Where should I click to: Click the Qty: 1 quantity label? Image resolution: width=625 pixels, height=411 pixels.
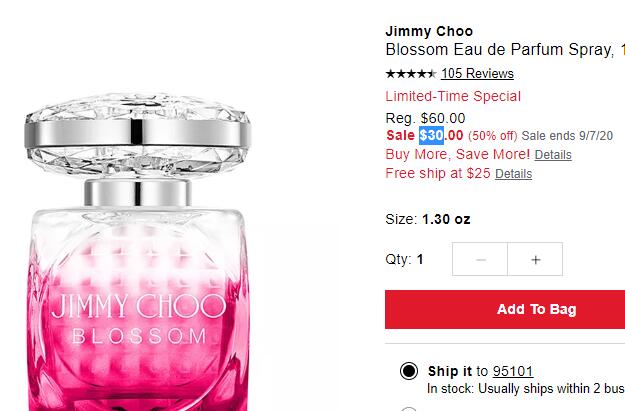tap(404, 260)
